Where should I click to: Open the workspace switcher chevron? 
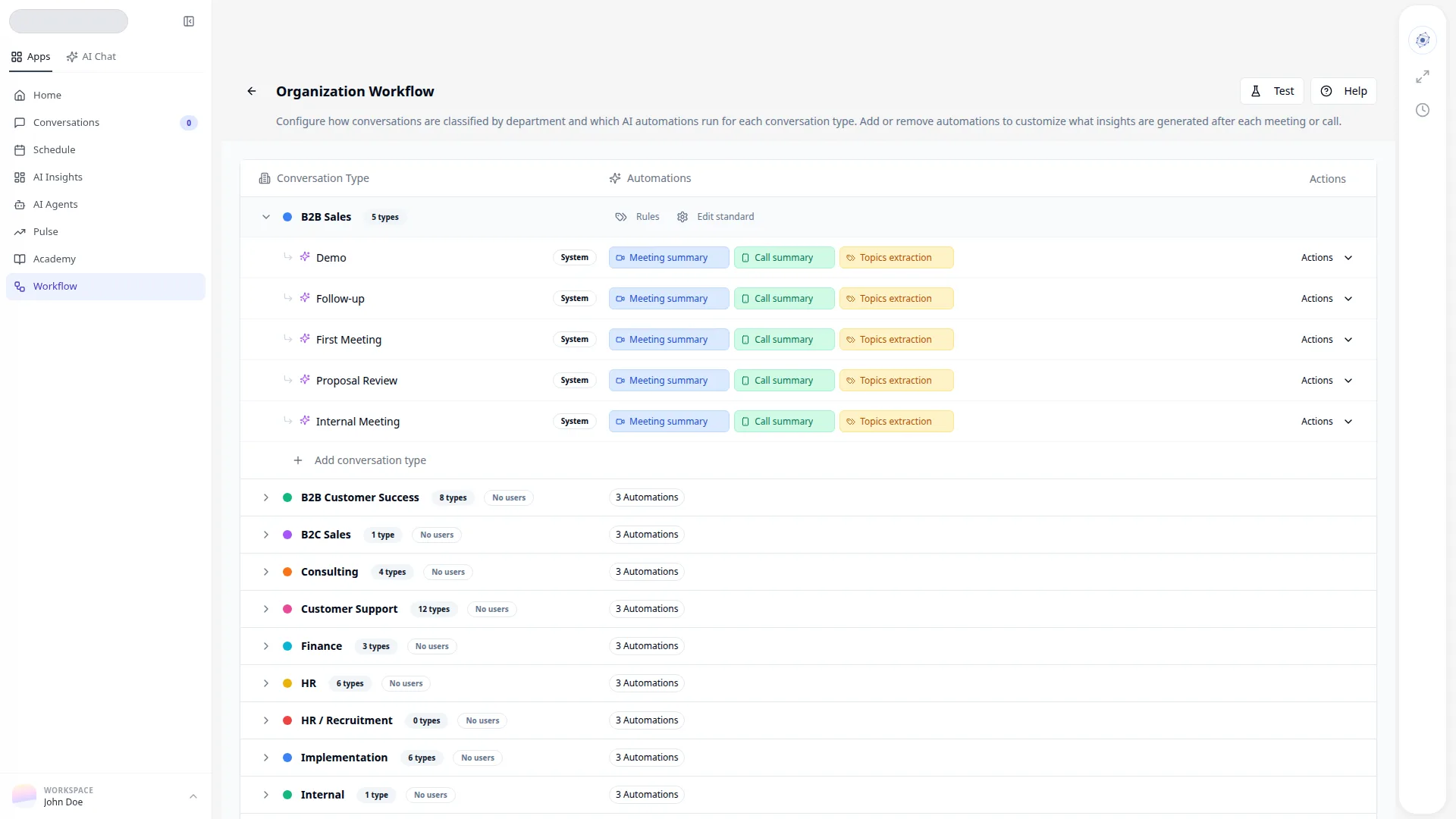(193, 796)
